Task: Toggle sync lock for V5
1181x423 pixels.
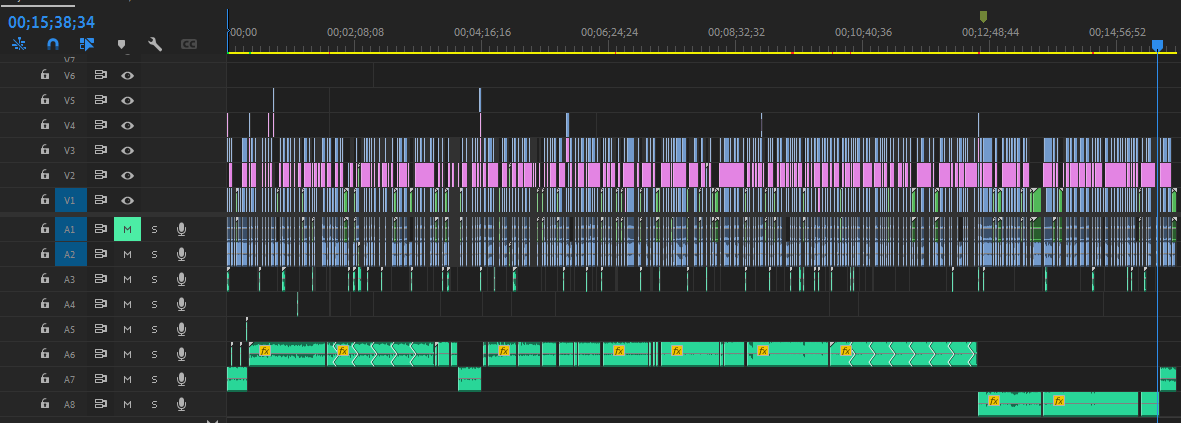Action: point(100,100)
